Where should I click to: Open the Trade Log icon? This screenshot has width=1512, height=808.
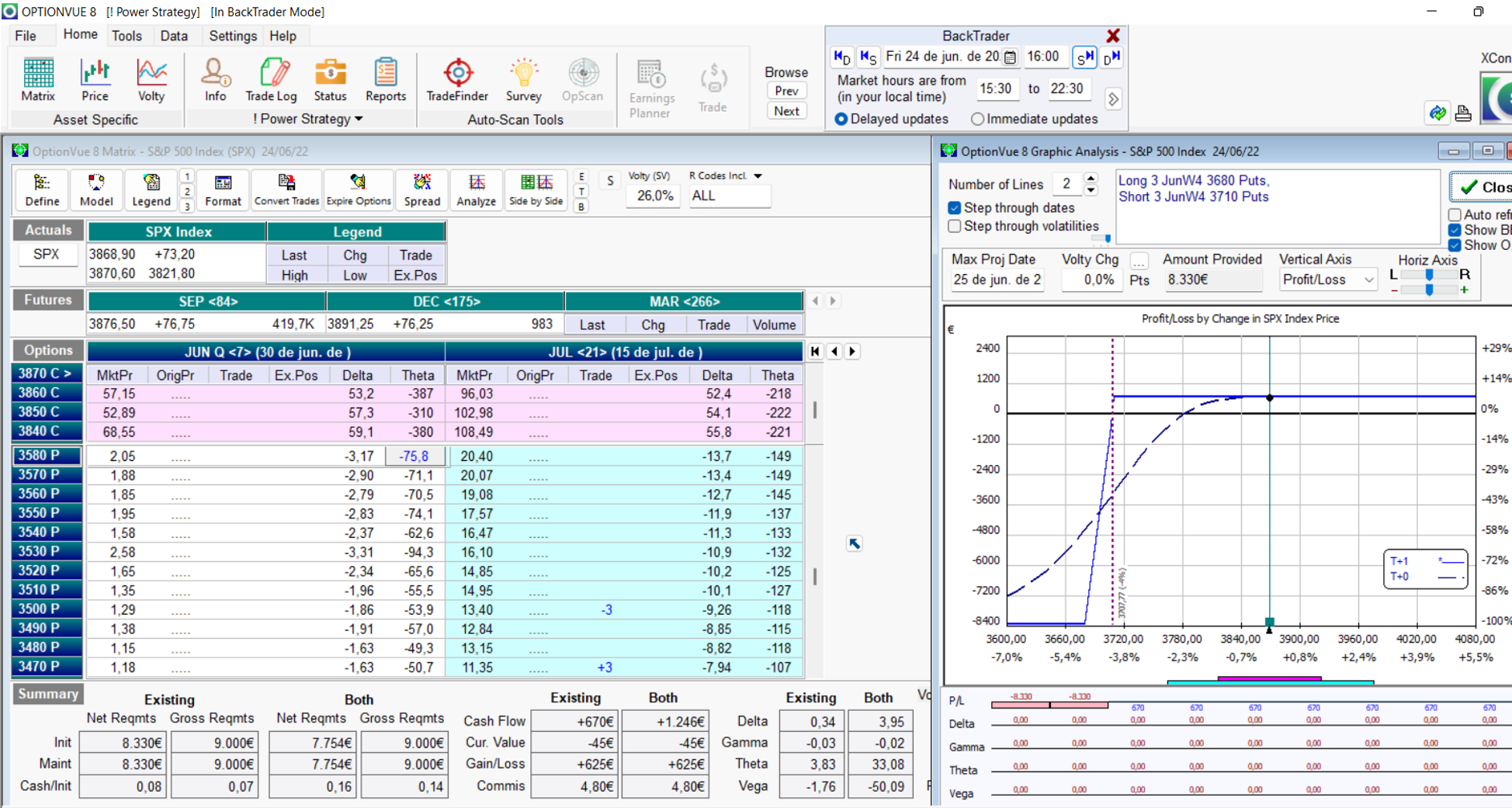[271, 80]
